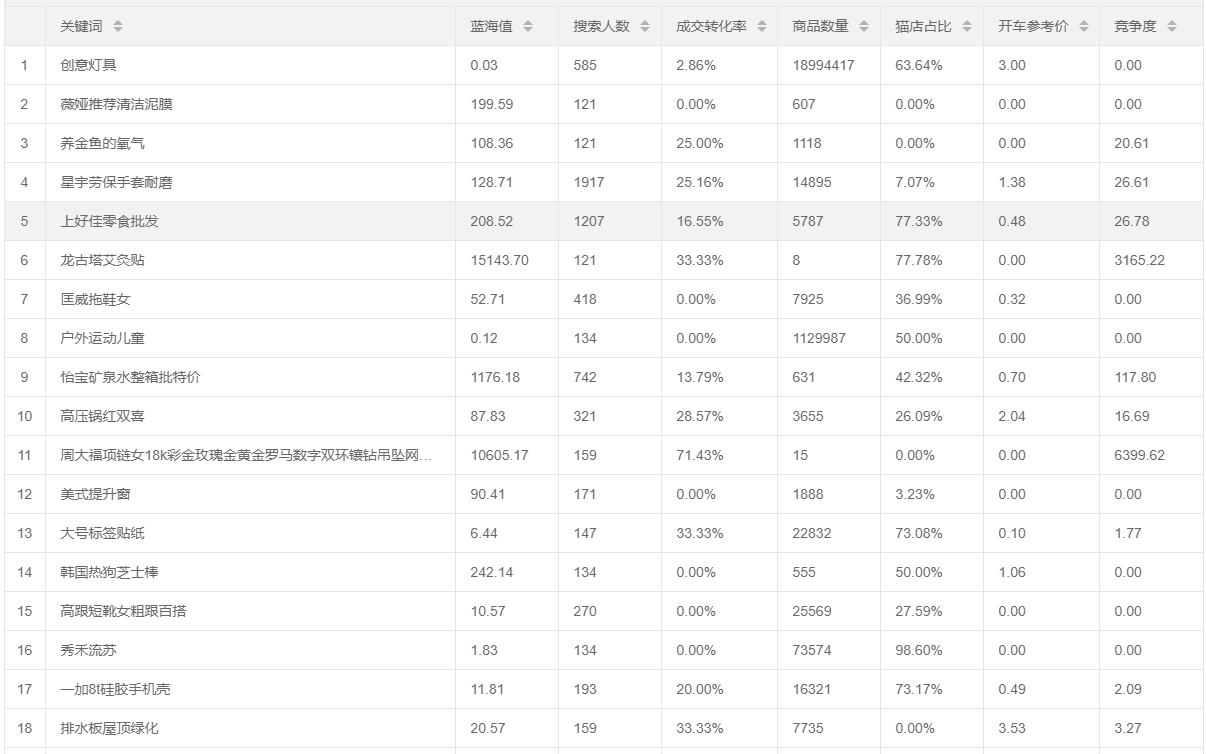Click the sort icon beside 关键词 header
Screen dimensions: 1206x754
[118, 27]
